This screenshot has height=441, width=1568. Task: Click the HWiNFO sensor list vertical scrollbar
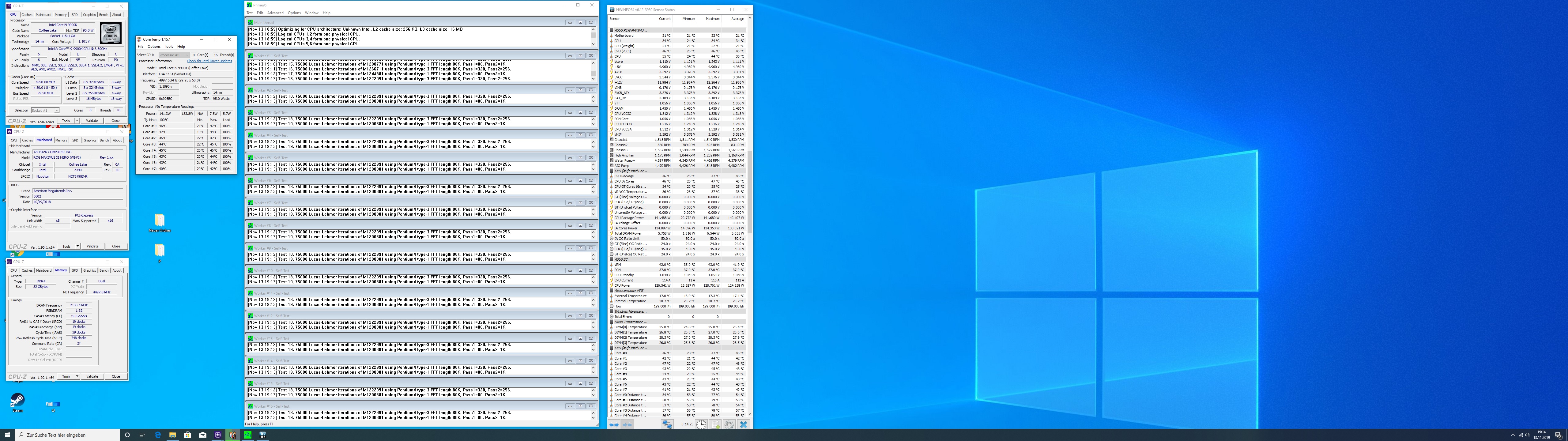(x=749, y=216)
